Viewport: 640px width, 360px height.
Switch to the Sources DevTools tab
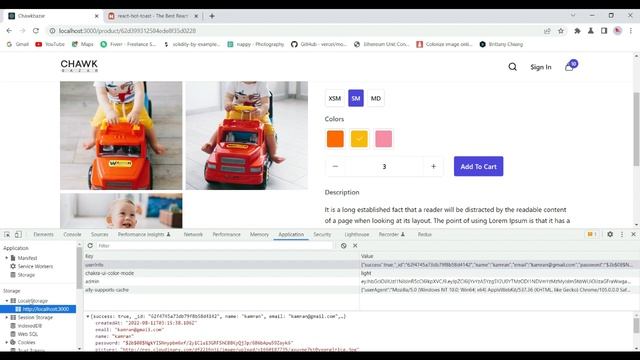[100, 234]
